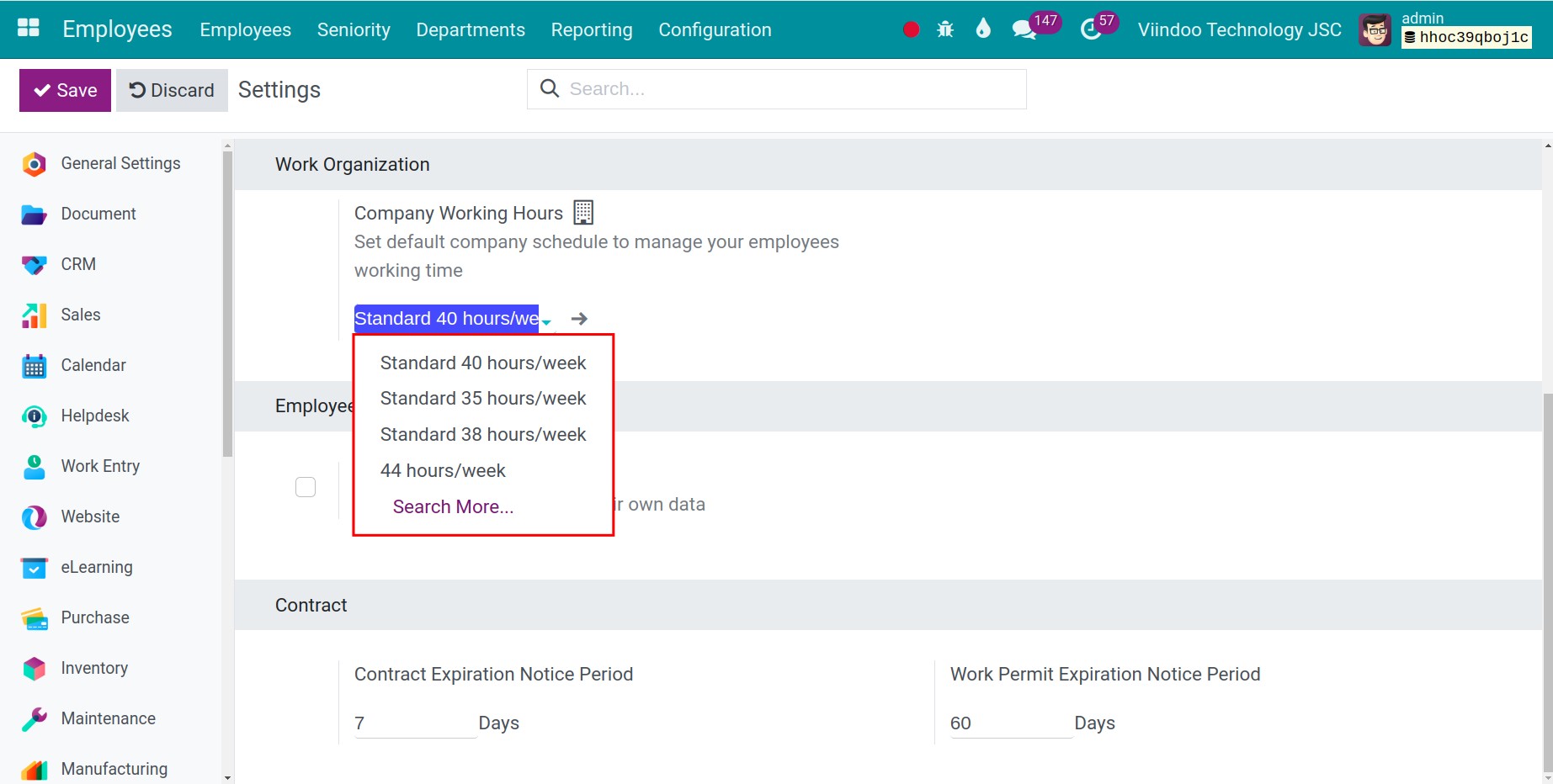
Task: Select the CRM icon in sidebar
Action: pos(34,265)
